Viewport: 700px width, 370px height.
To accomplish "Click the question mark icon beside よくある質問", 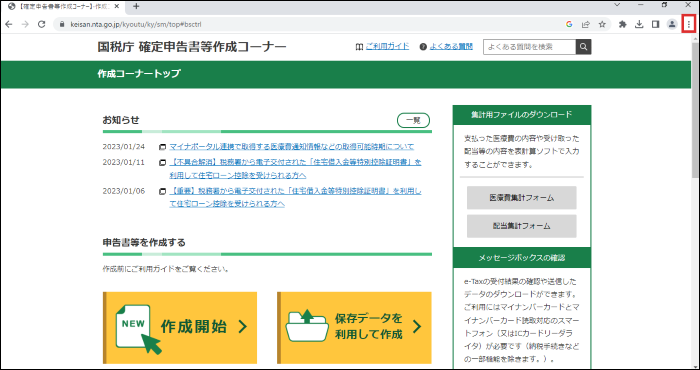I will pos(423,47).
